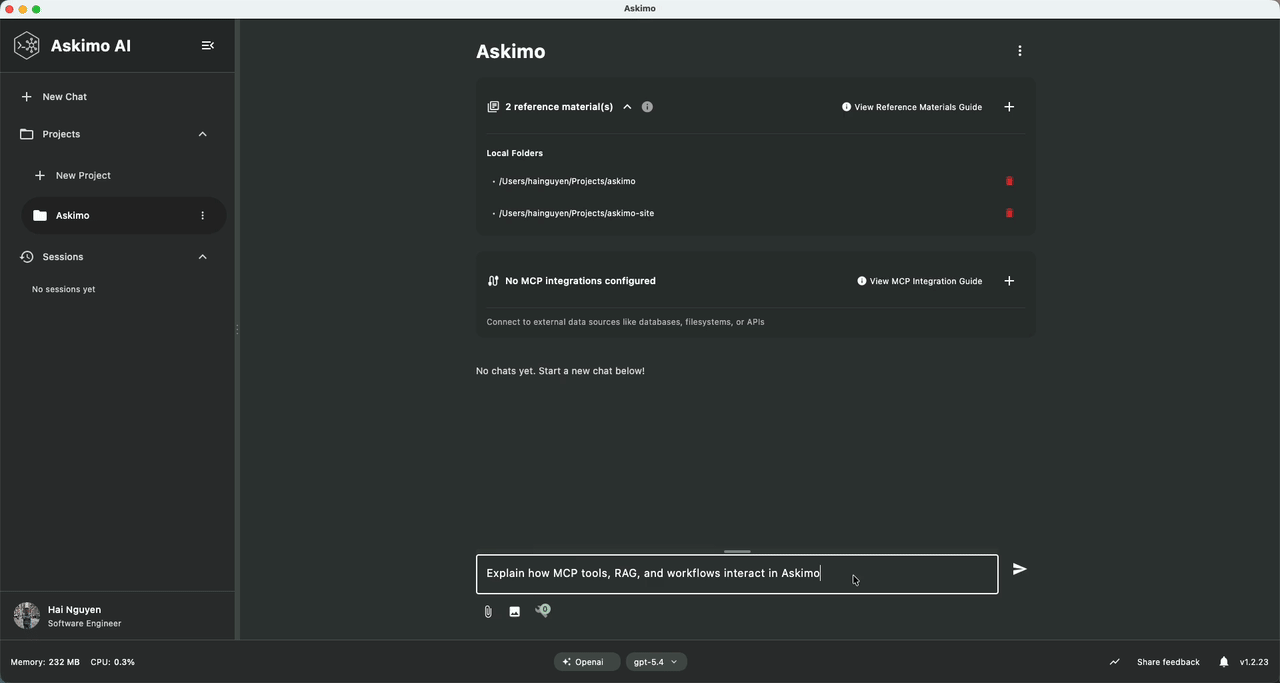The height and width of the screenshot is (683, 1280).
Task: Click Share feedback in the status bar
Action: (1168, 661)
